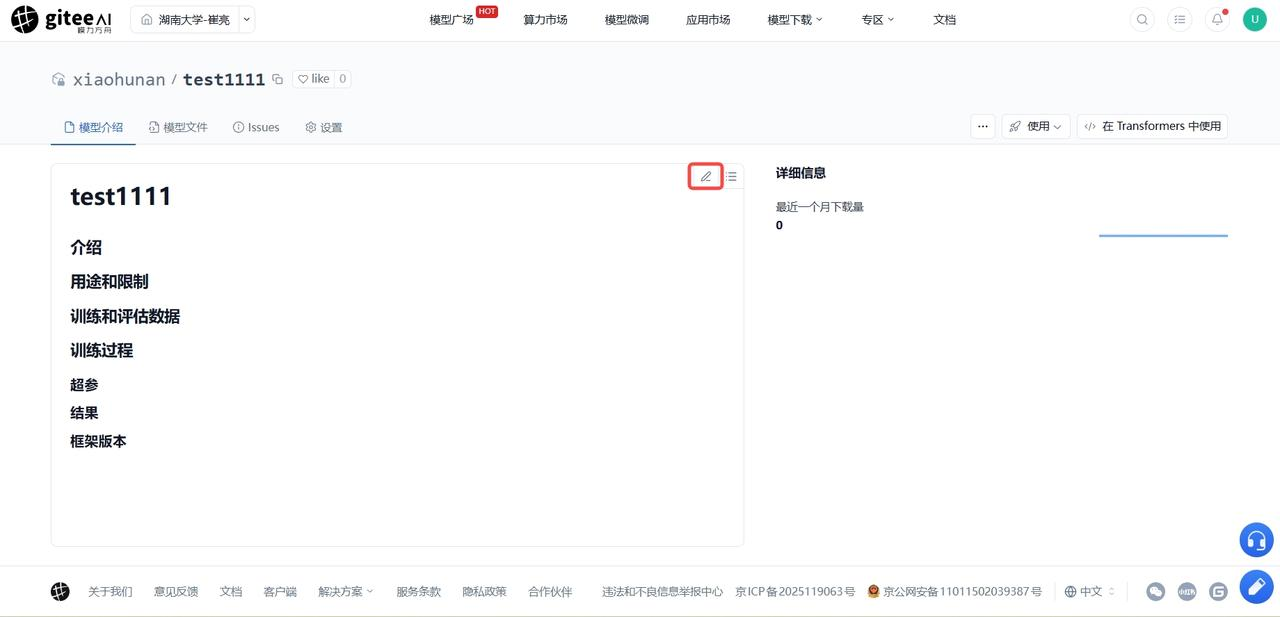Open the 中文 language selector
Viewport: 1280px width, 617px height.
[x=1090, y=591]
